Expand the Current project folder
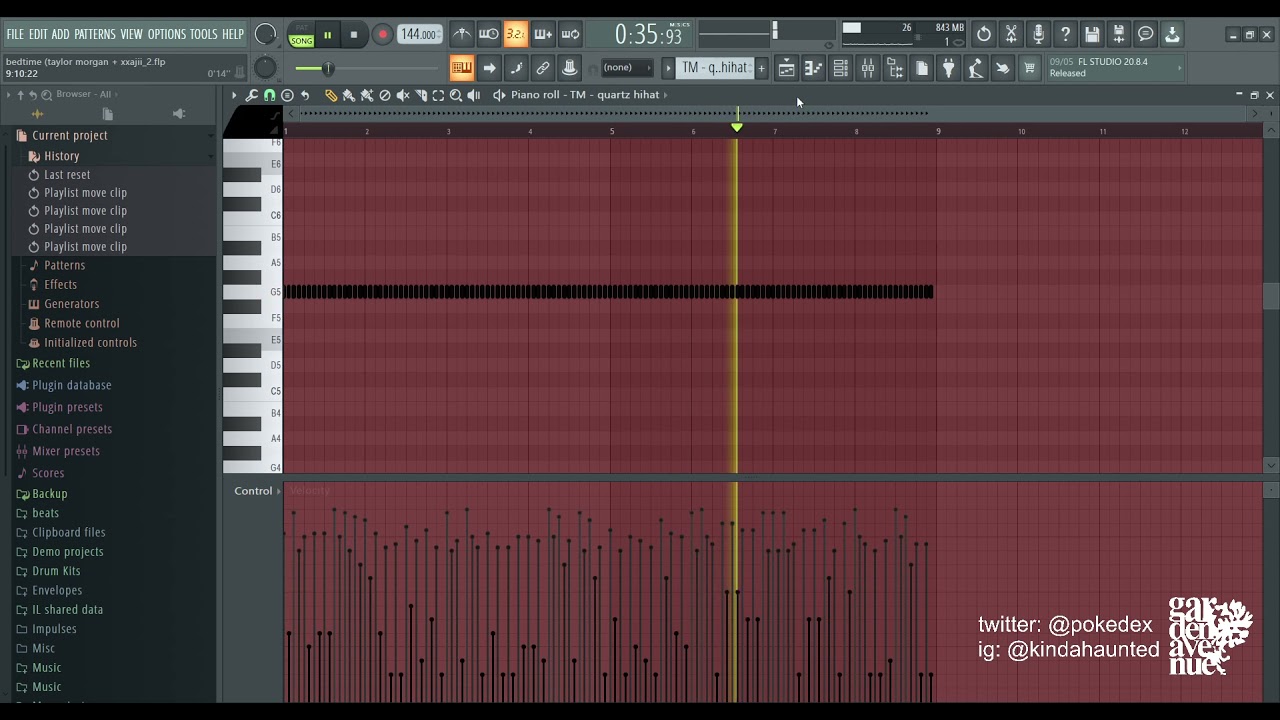 click(69, 136)
